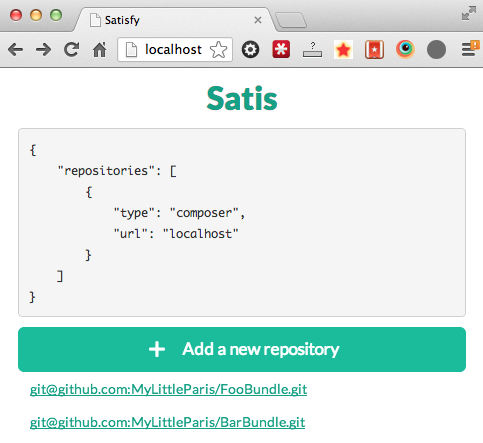
Task: Open the BarBundle.git repository link
Action: pyautogui.click(x=167, y=422)
